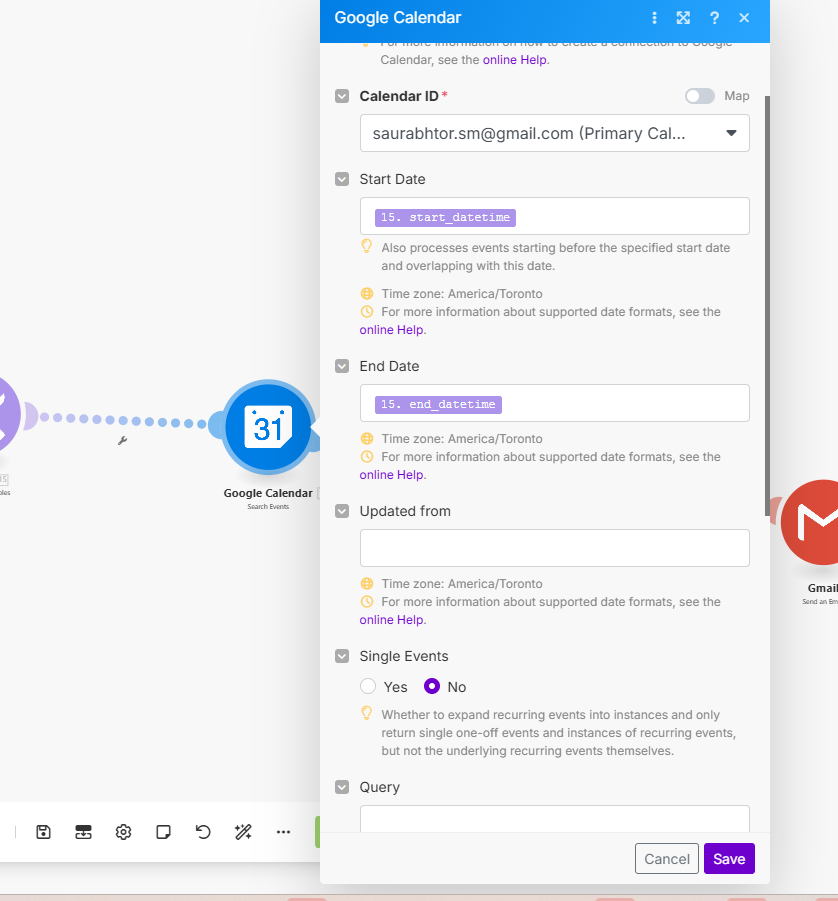Viewport: 838px width, 901px height.
Task: Click the scenario inputs icon in toolbar
Action: (x=83, y=831)
